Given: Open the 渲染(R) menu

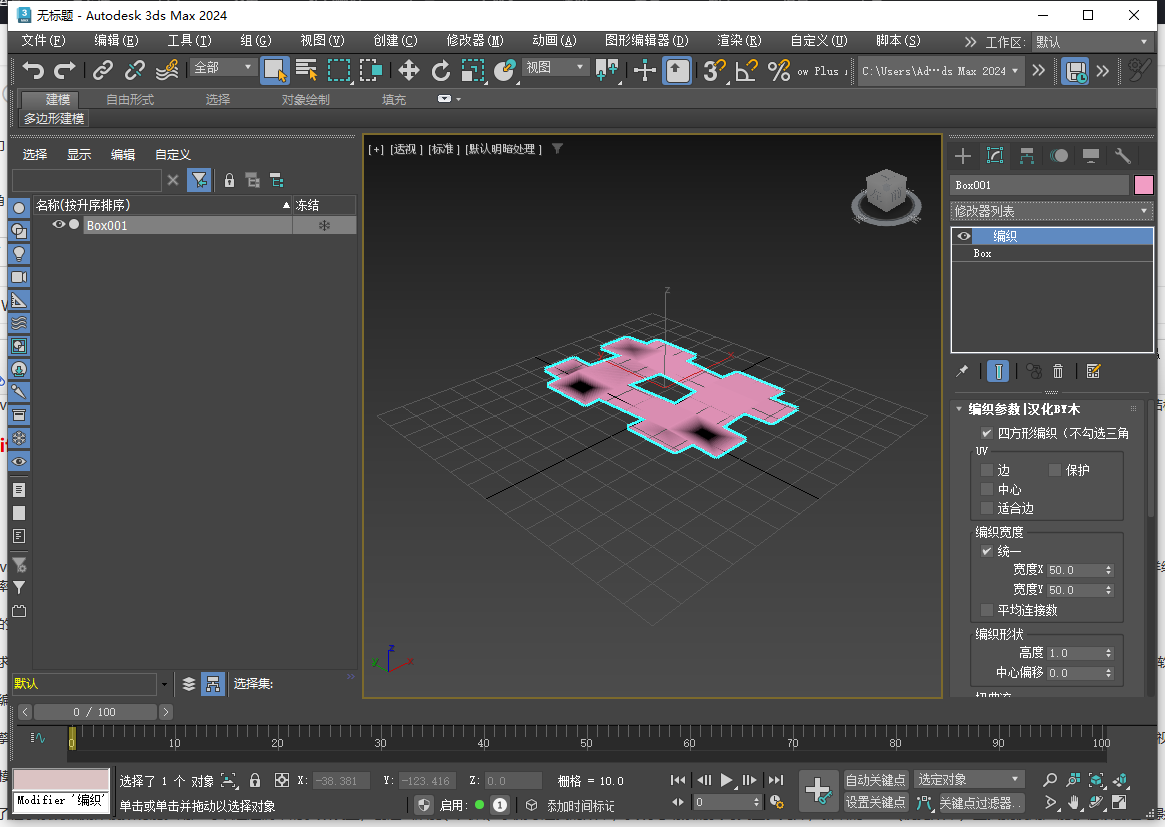Looking at the screenshot, I should click(x=737, y=41).
